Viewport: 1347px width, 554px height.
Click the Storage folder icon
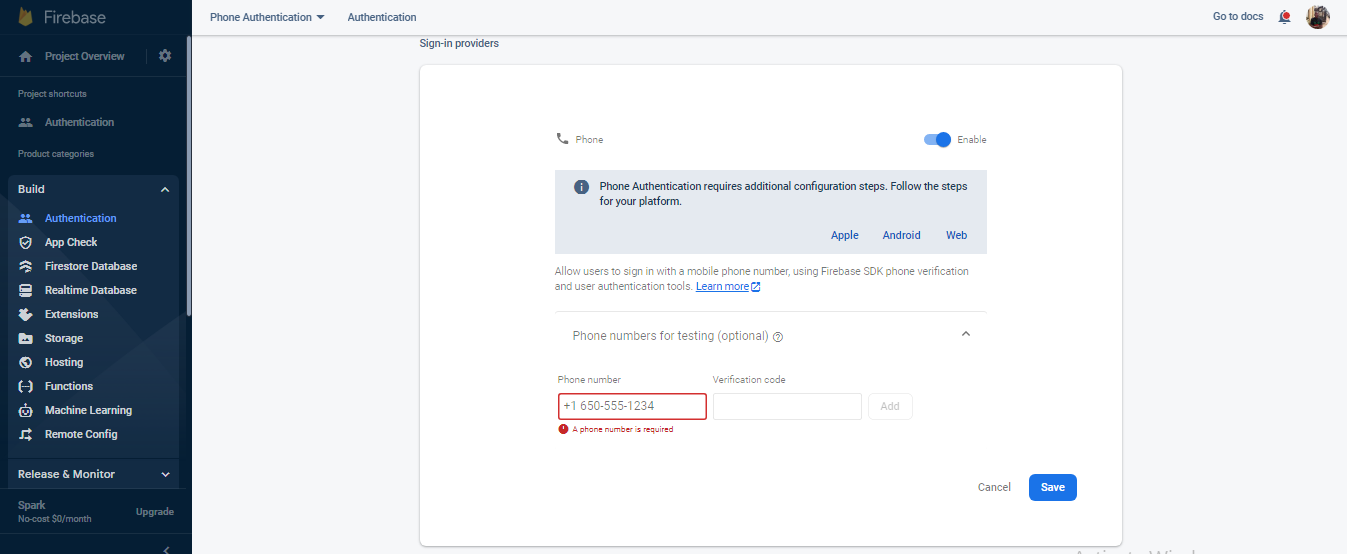26,338
